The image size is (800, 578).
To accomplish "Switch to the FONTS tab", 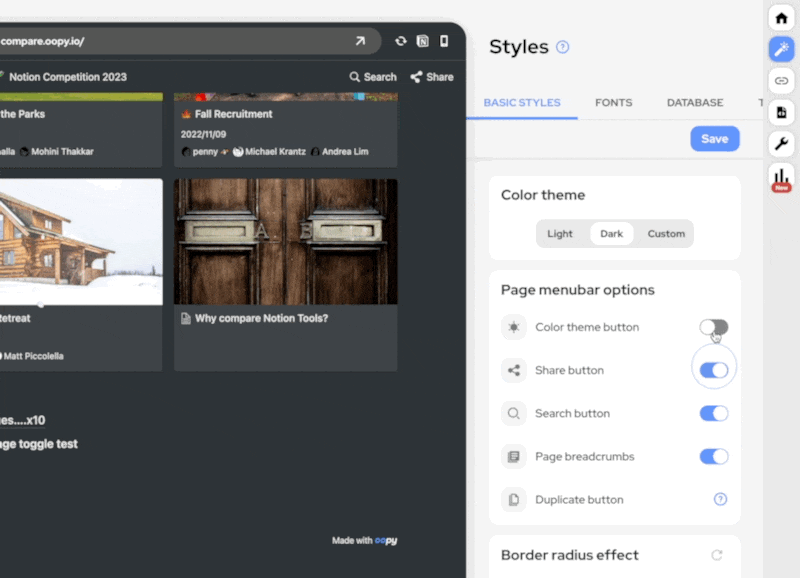I will [x=613, y=103].
